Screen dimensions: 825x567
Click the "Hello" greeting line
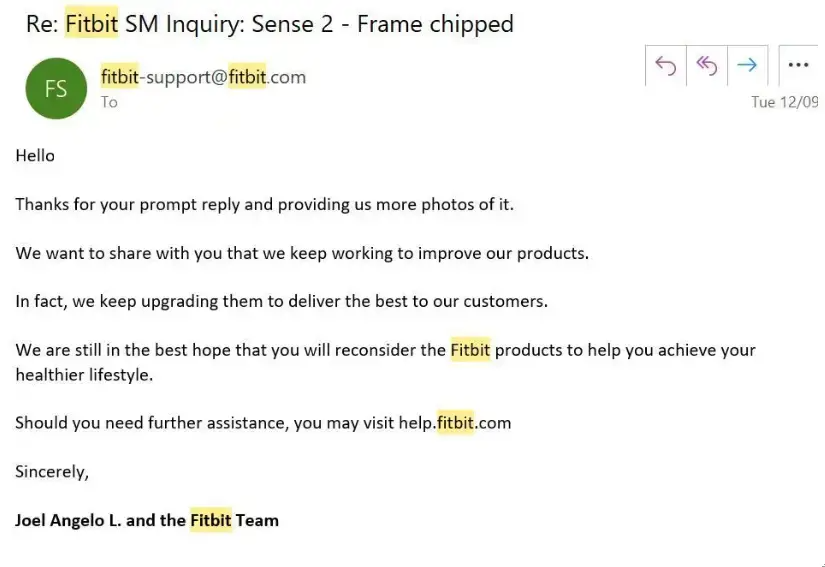click(x=35, y=156)
